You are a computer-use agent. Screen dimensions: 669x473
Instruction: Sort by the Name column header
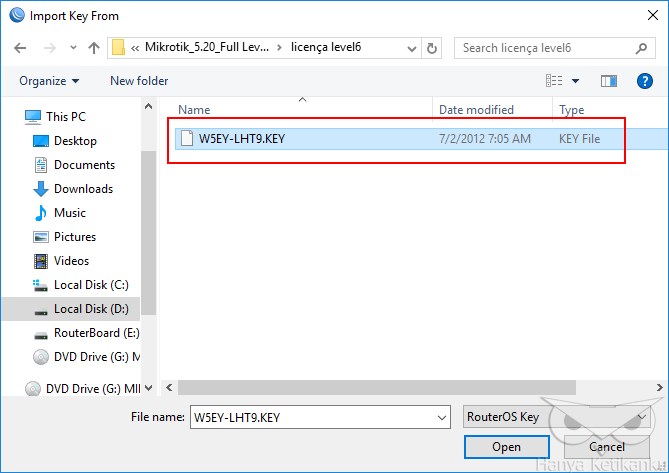[194, 110]
